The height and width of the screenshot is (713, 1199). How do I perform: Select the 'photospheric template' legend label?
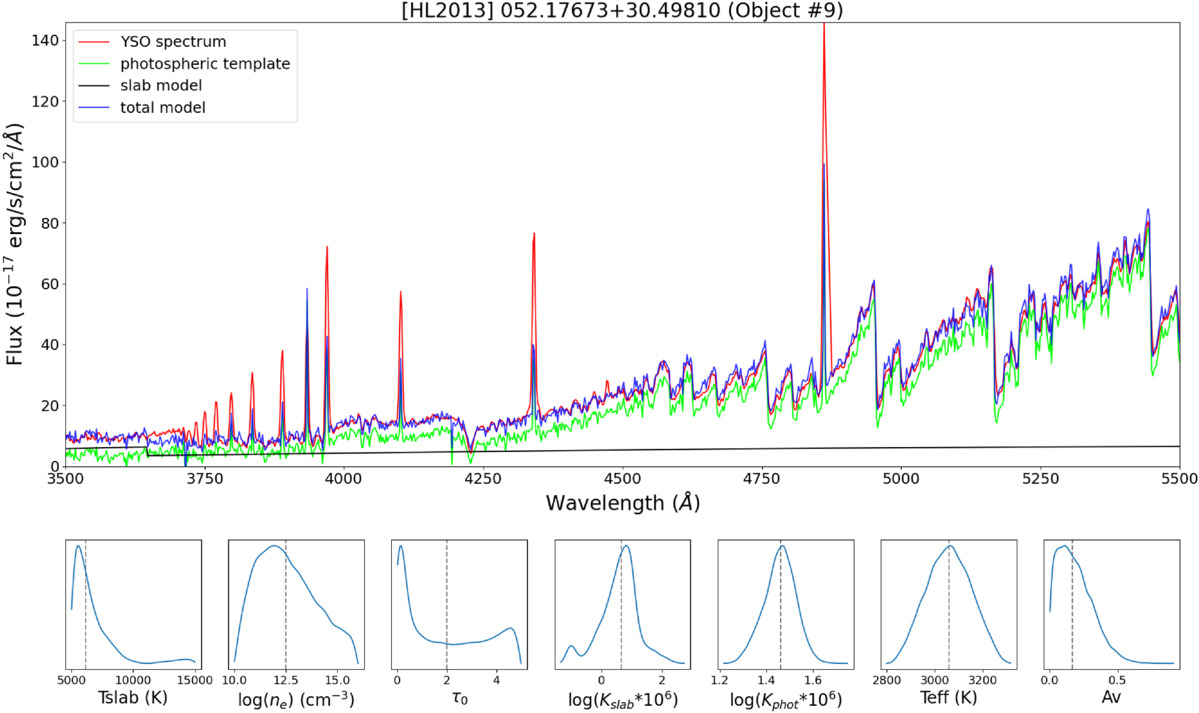205,64
